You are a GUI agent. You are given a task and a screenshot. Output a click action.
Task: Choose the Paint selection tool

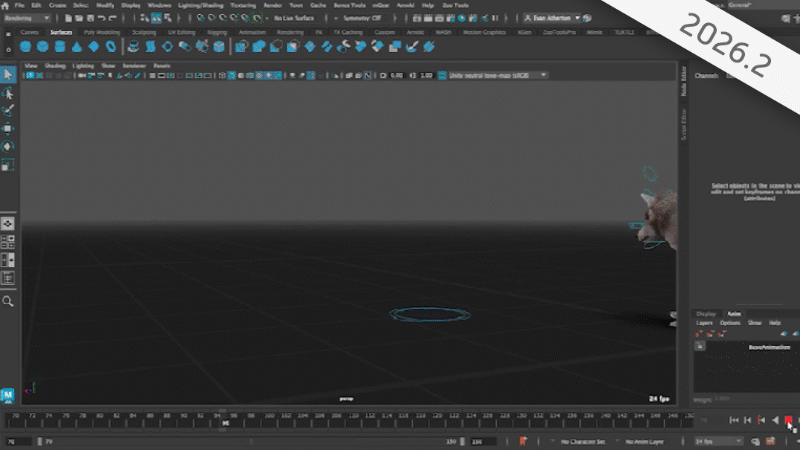8,111
